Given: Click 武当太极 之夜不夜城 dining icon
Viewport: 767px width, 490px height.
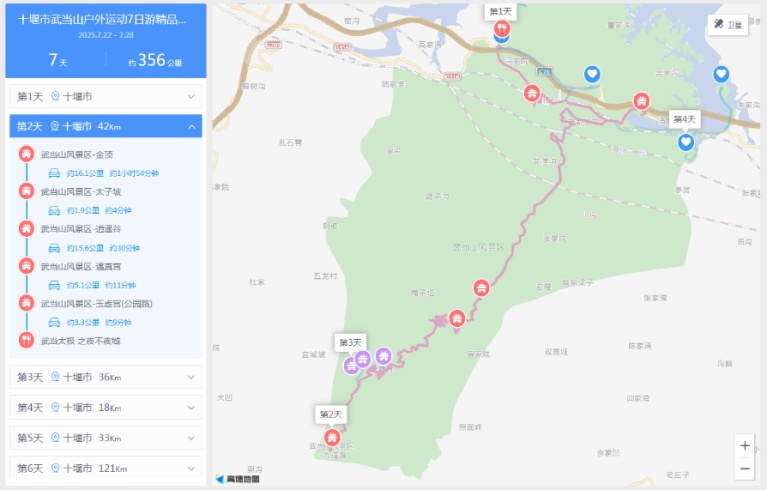Looking at the screenshot, I should click(x=26, y=340).
